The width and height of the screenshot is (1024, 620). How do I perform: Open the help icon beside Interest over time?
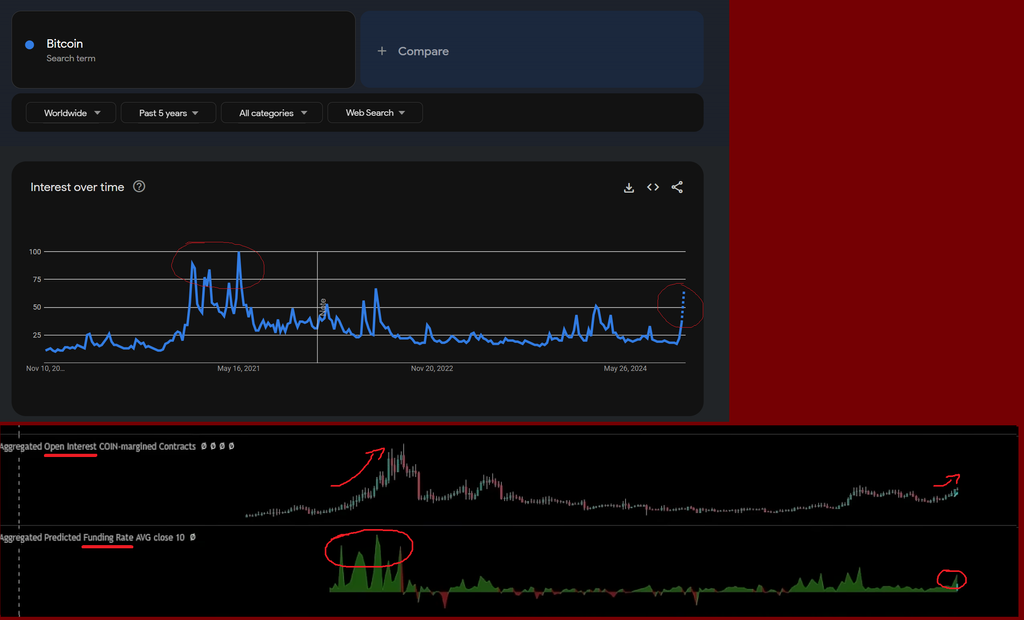[139, 187]
